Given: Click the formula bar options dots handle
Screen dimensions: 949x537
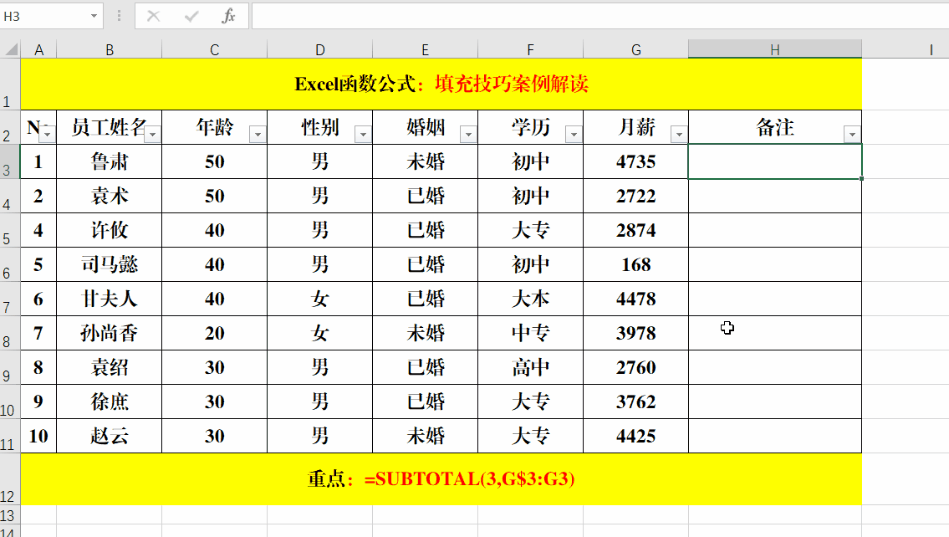Looking at the screenshot, I should tap(119, 16).
